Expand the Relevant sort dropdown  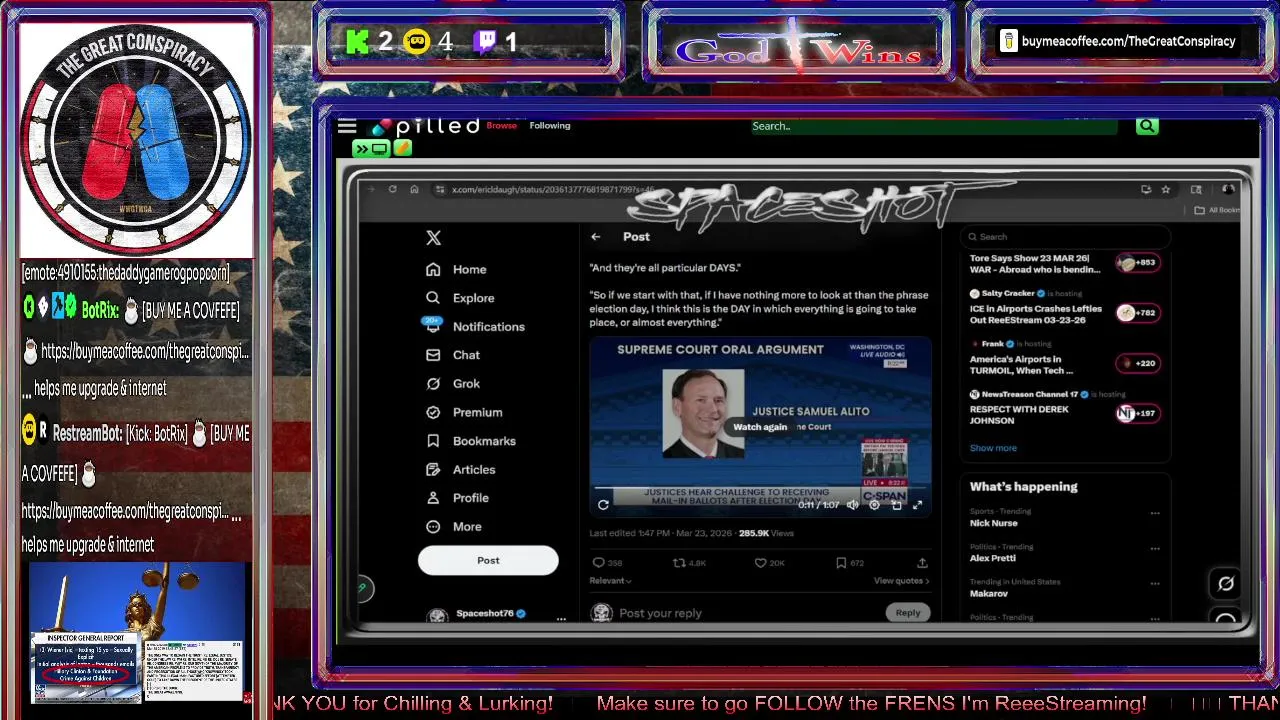click(x=610, y=581)
